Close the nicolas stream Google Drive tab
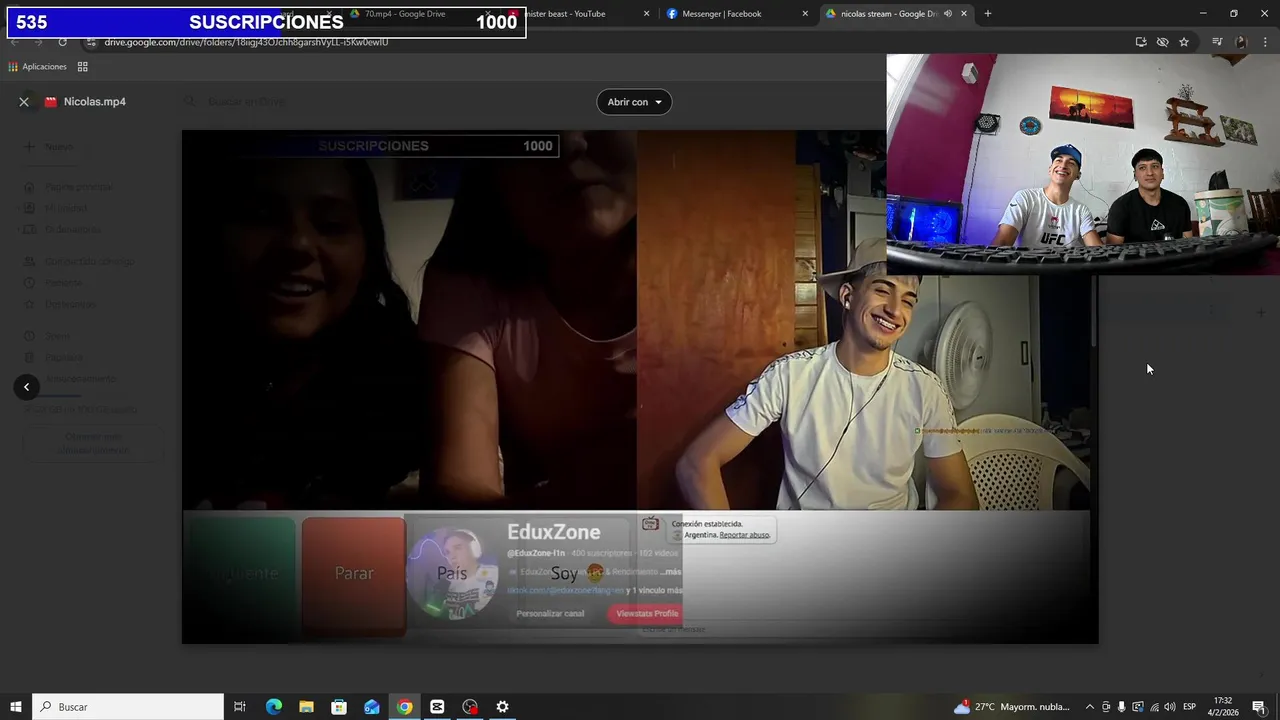The image size is (1280, 720). (964, 14)
